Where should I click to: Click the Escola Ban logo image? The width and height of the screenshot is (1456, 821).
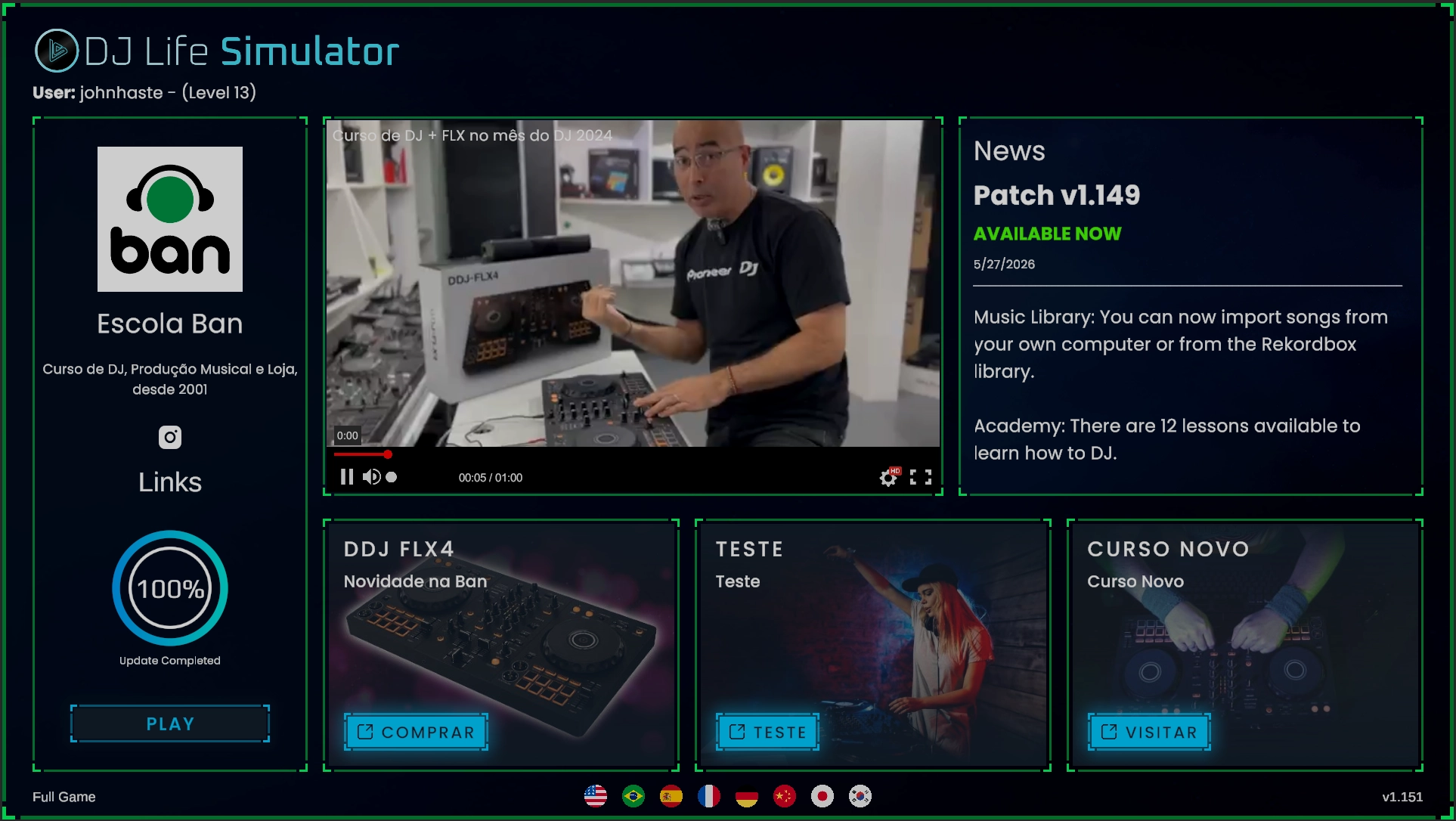point(170,219)
